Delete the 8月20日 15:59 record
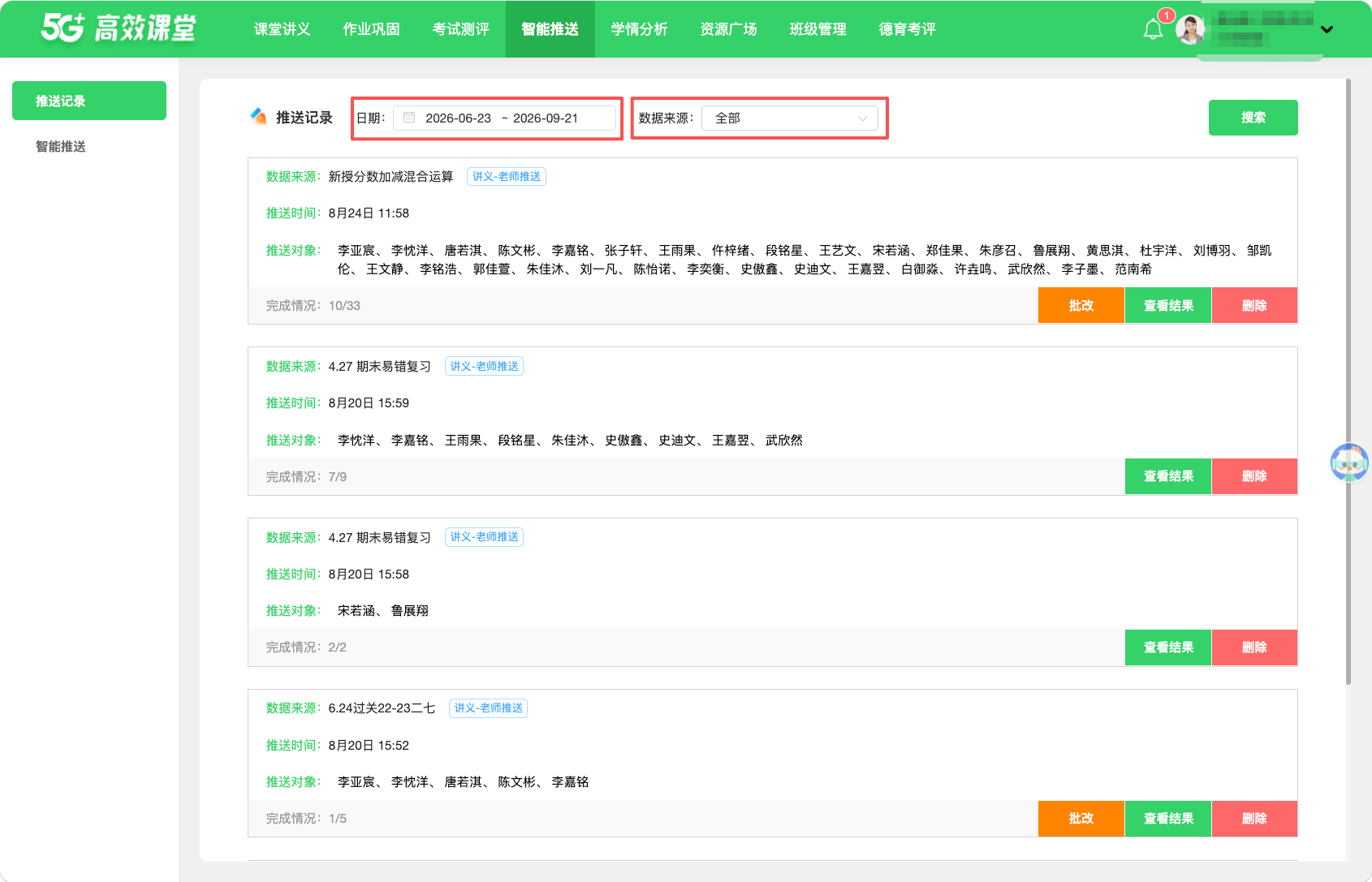The width and height of the screenshot is (1372, 882). pyautogui.click(x=1254, y=476)
